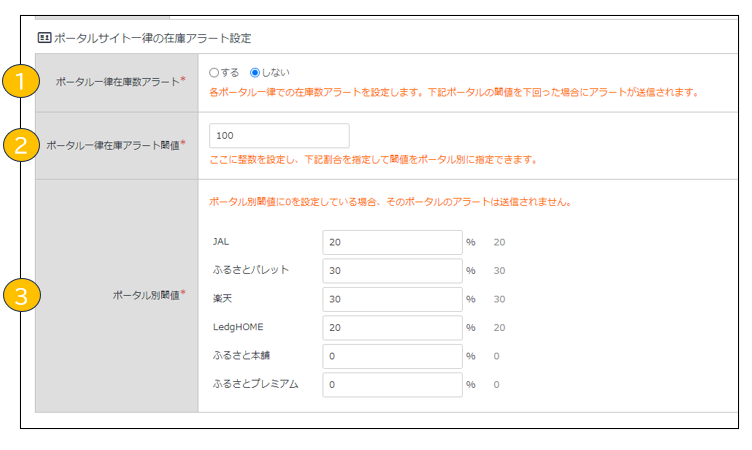Screen dimensions: 752x450
Task: Select the ふるさと本舗 threshold input
Action: pos(392,356)
